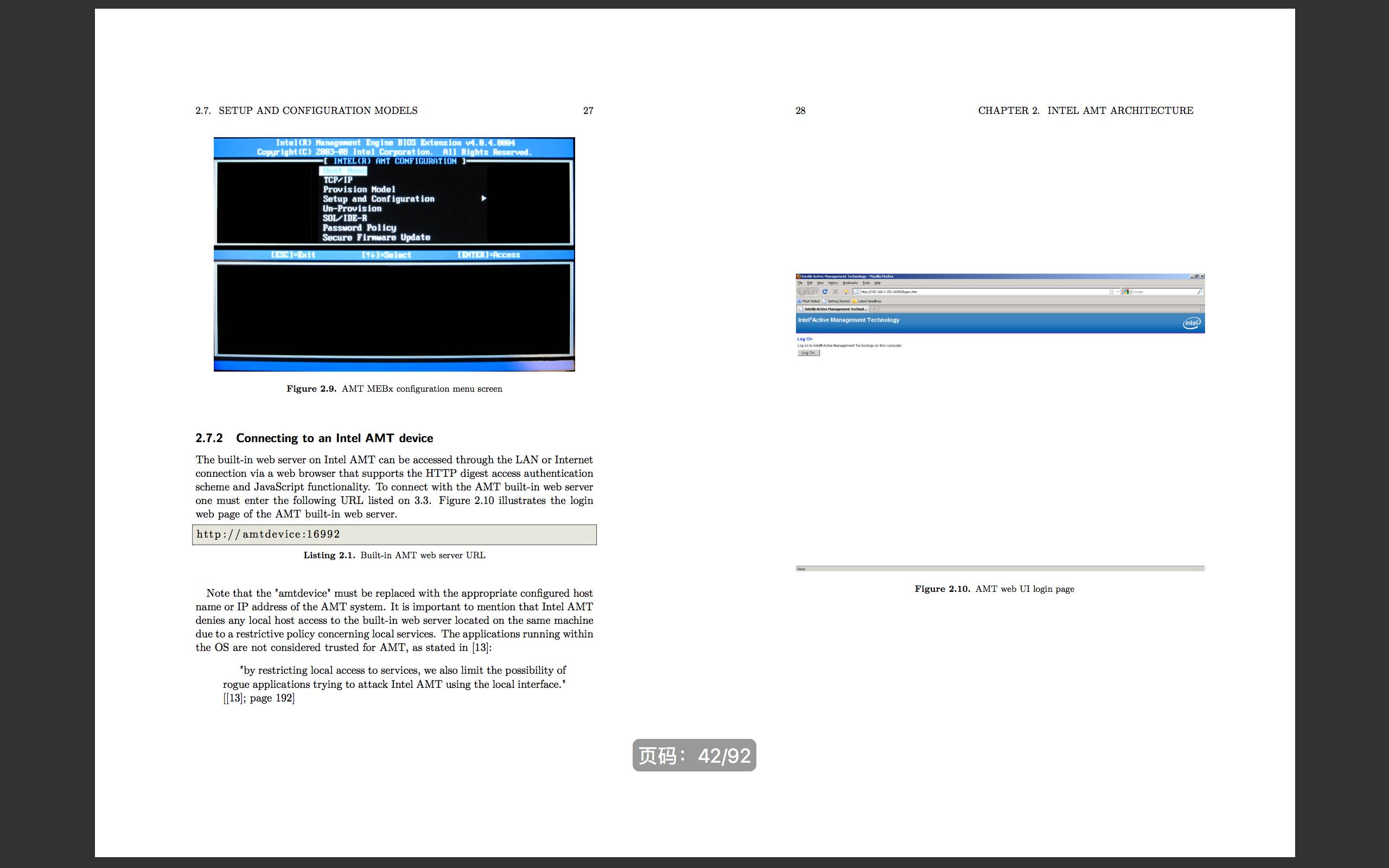The height and width of the screenshot is (868, 1389).
Task: Click the banner text 'Intel Active Management Technology'
Action: point(849,320)
